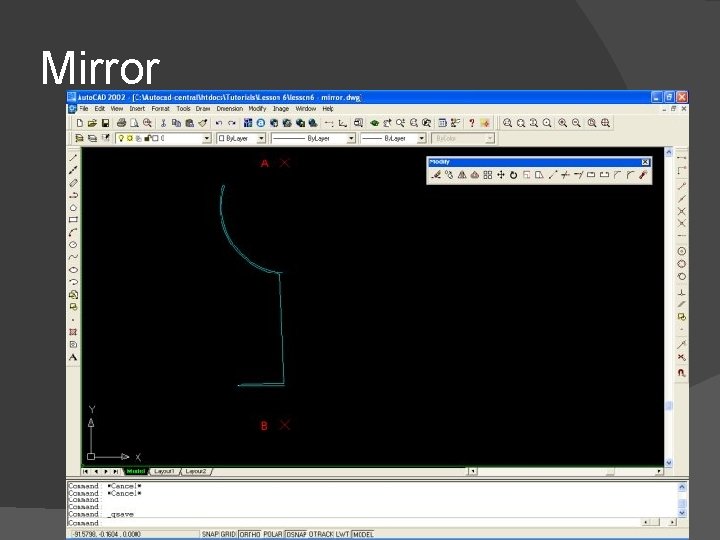Expand the layer list dropdown
The image size is (720, 540).
pos(207,138)
